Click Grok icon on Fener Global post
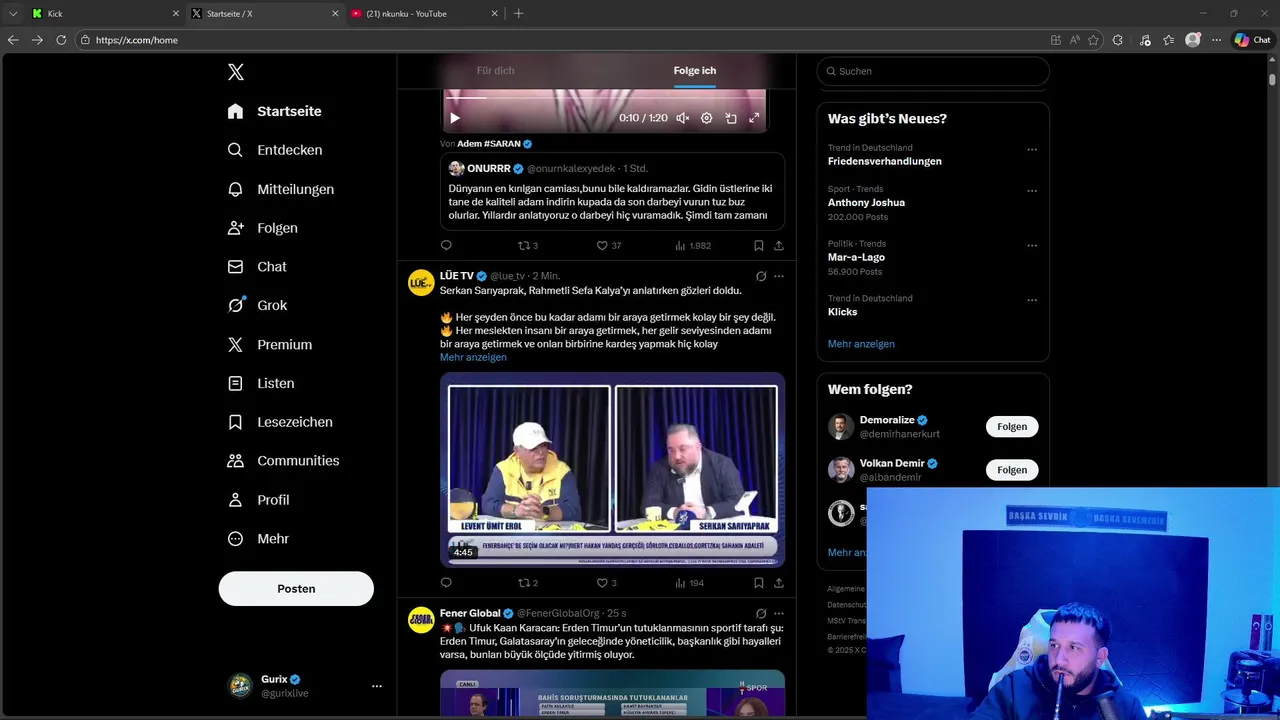Screen dimensions: 1280x720 tap(761, 613)
